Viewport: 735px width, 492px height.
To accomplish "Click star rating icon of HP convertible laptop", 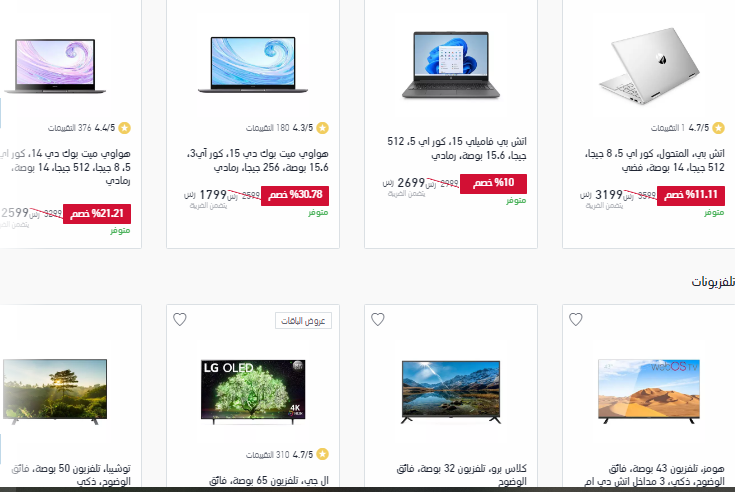I will click(x=718, y=128).
